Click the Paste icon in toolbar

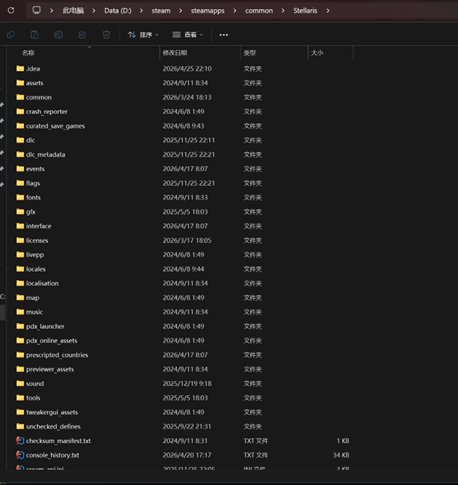35,35
